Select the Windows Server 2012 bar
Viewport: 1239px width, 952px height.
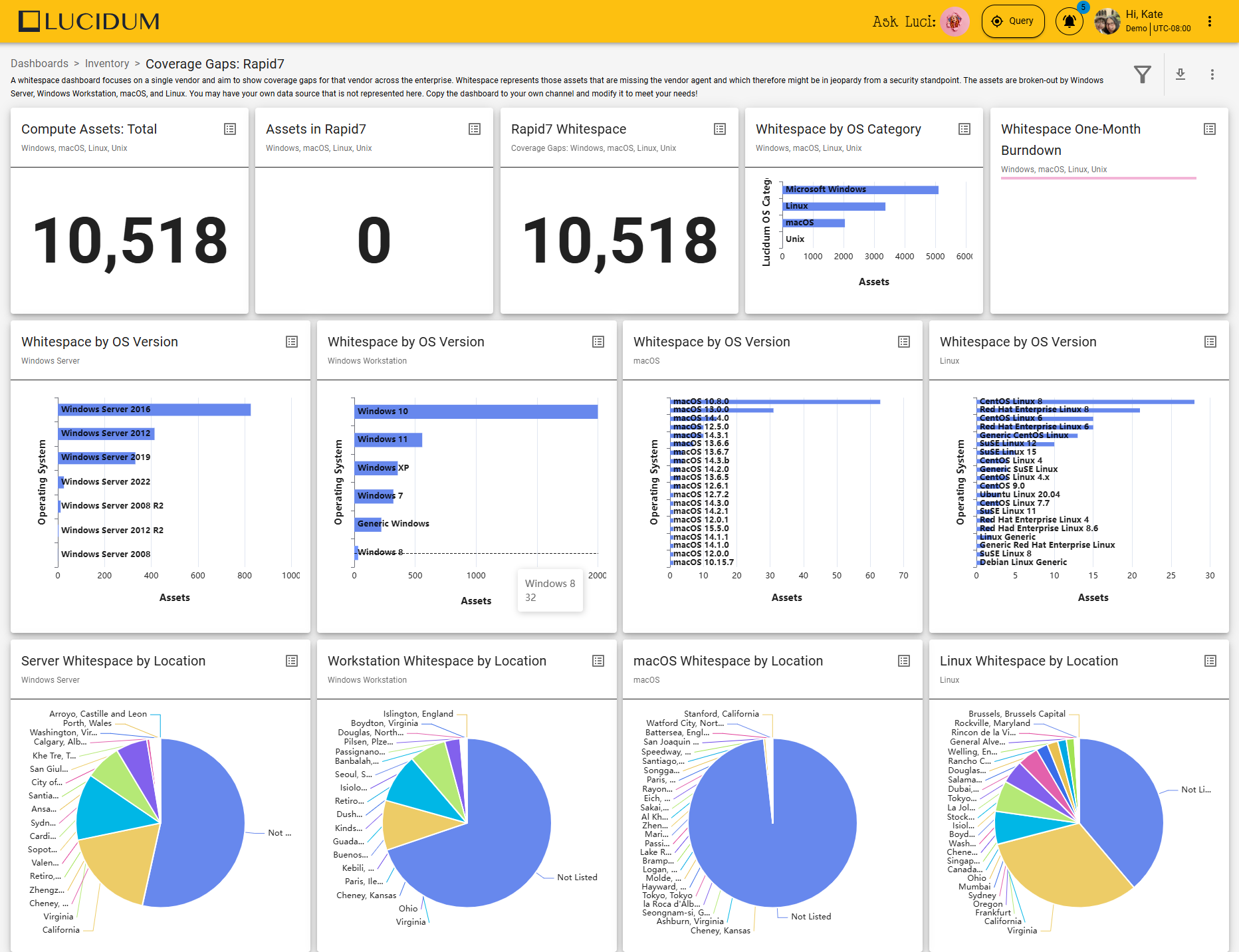click(x=106, y=433)
